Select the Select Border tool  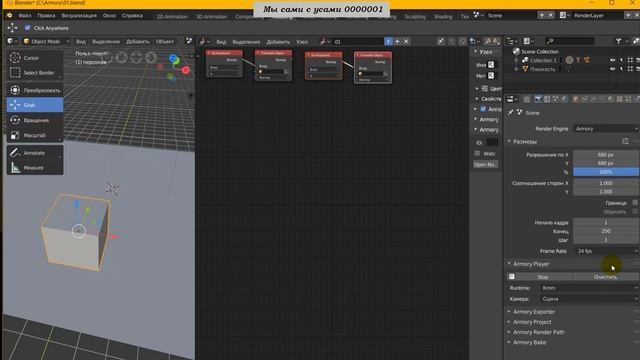pos(35,73)
